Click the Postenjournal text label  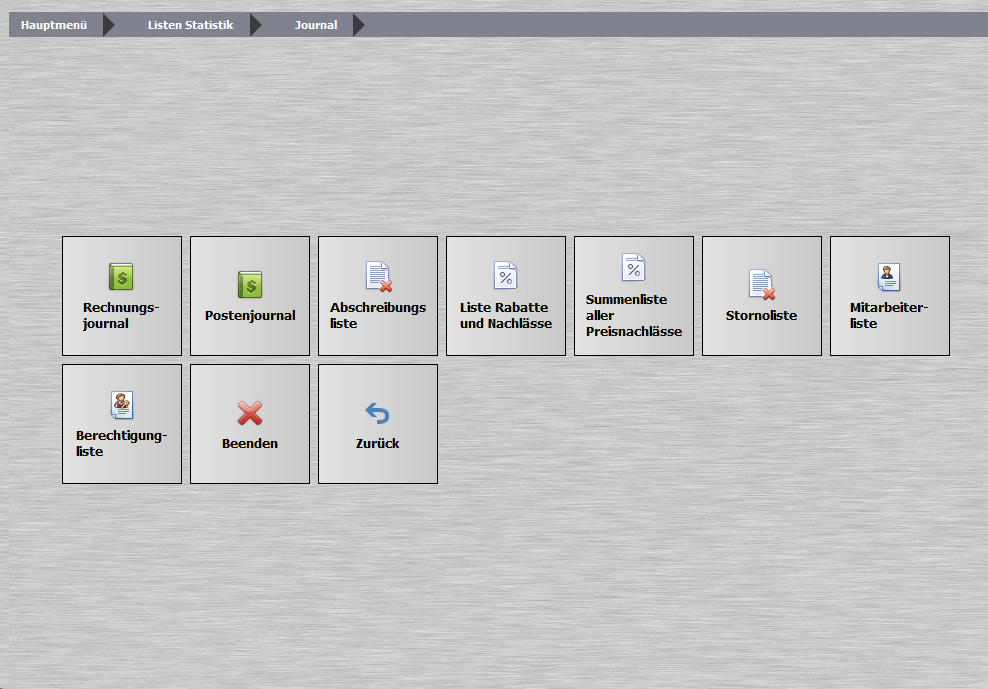click(250, 315)
